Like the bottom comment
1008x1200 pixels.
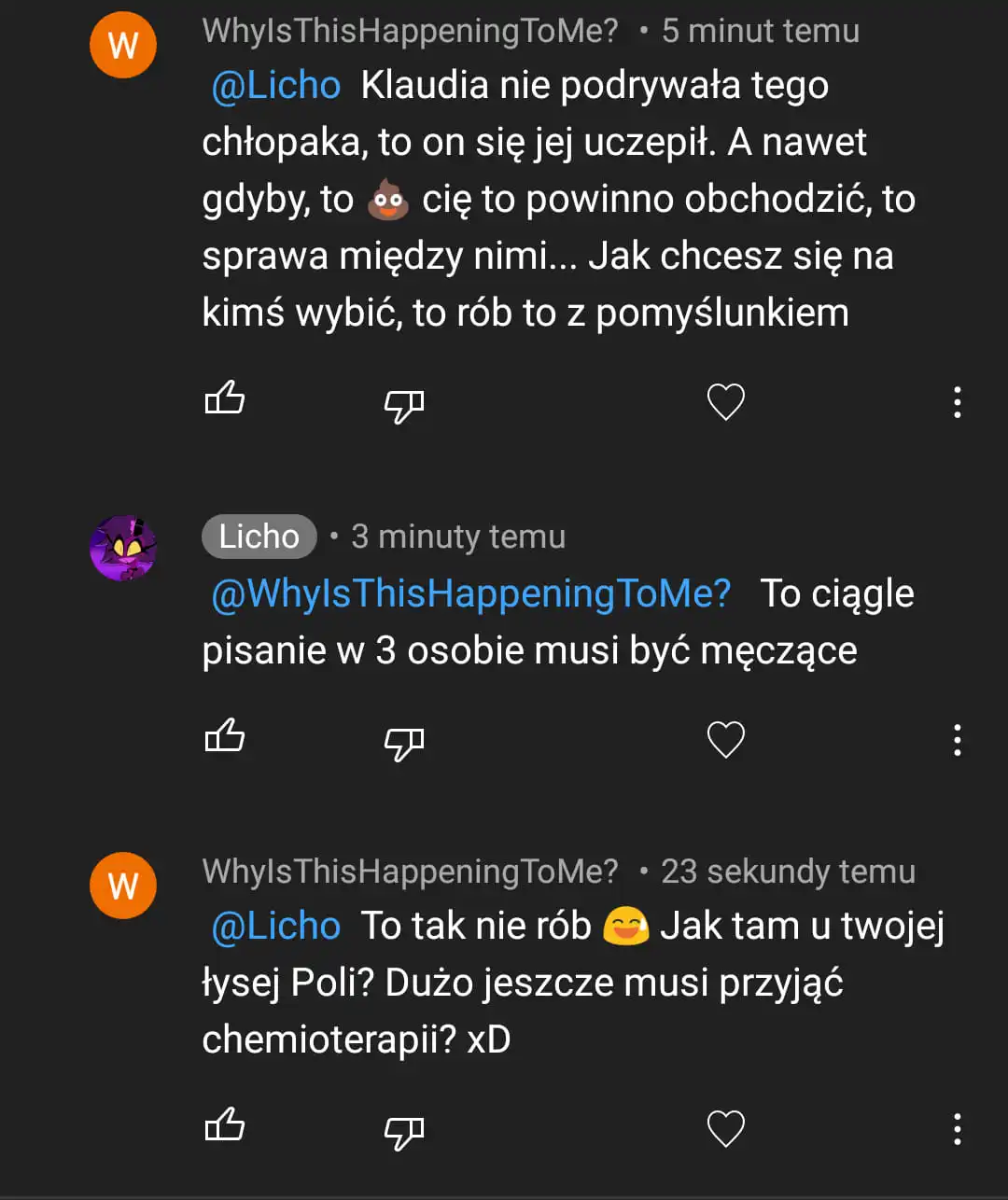224,1126
